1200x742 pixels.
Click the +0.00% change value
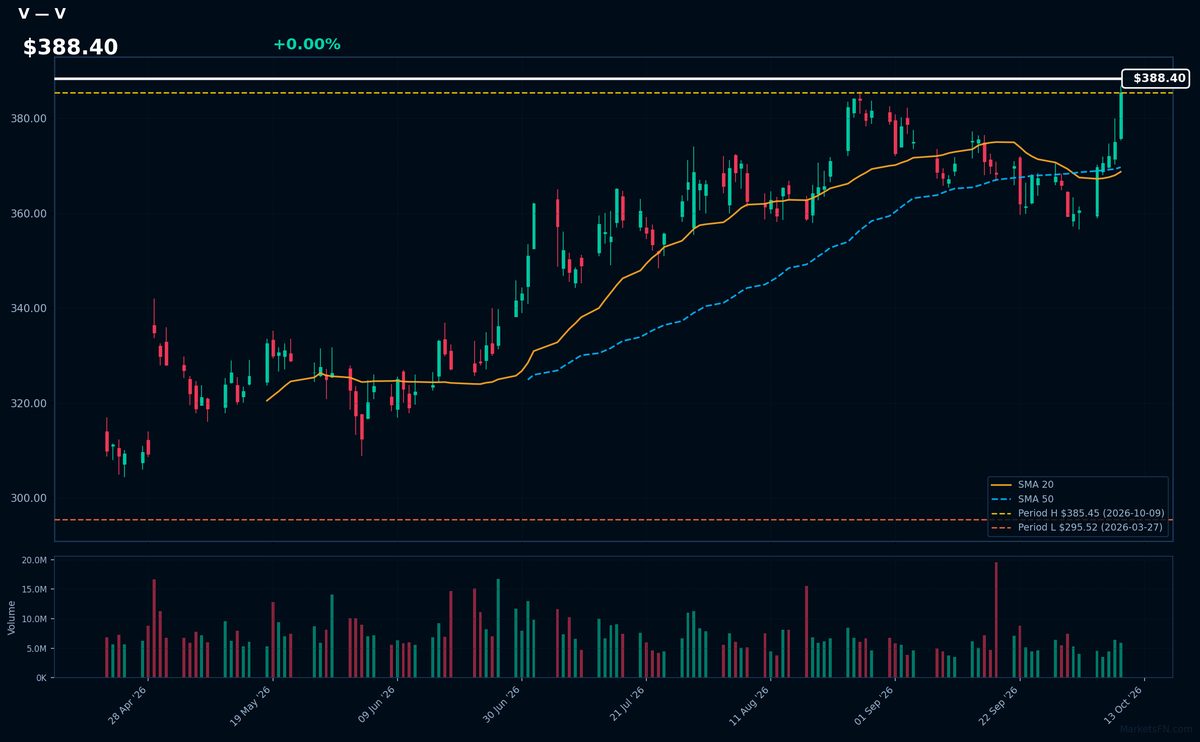[307, 44]
